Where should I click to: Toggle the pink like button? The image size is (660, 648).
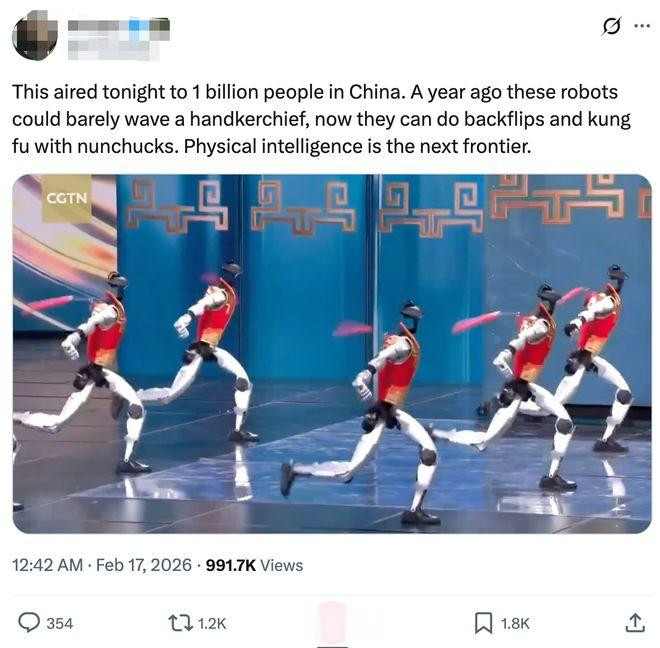(x=332, y=623)
